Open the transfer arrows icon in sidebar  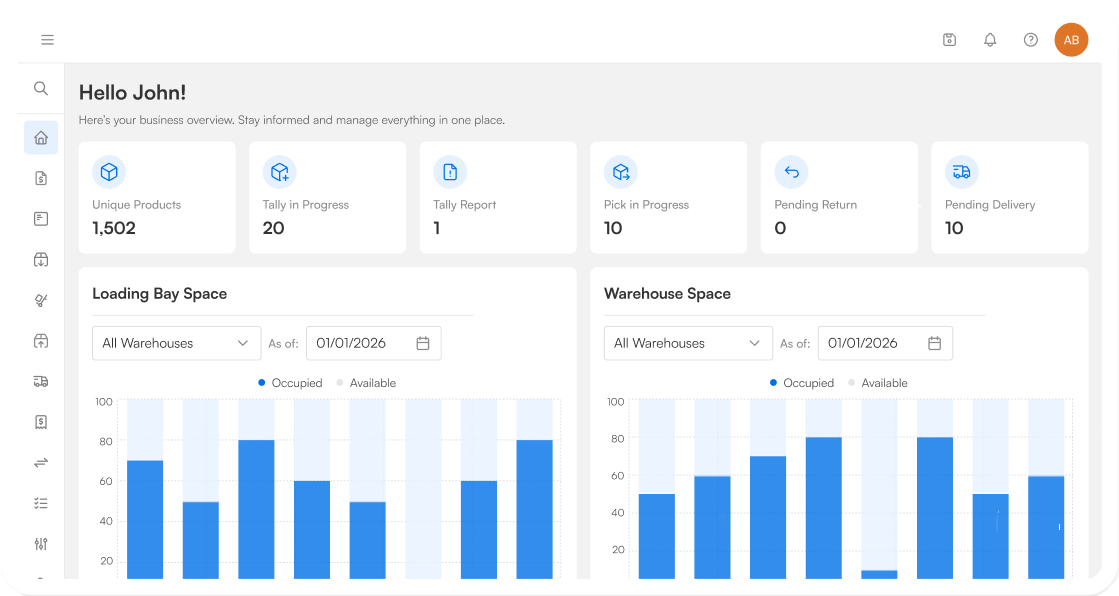pyautogui.click(x=40, y=462)
